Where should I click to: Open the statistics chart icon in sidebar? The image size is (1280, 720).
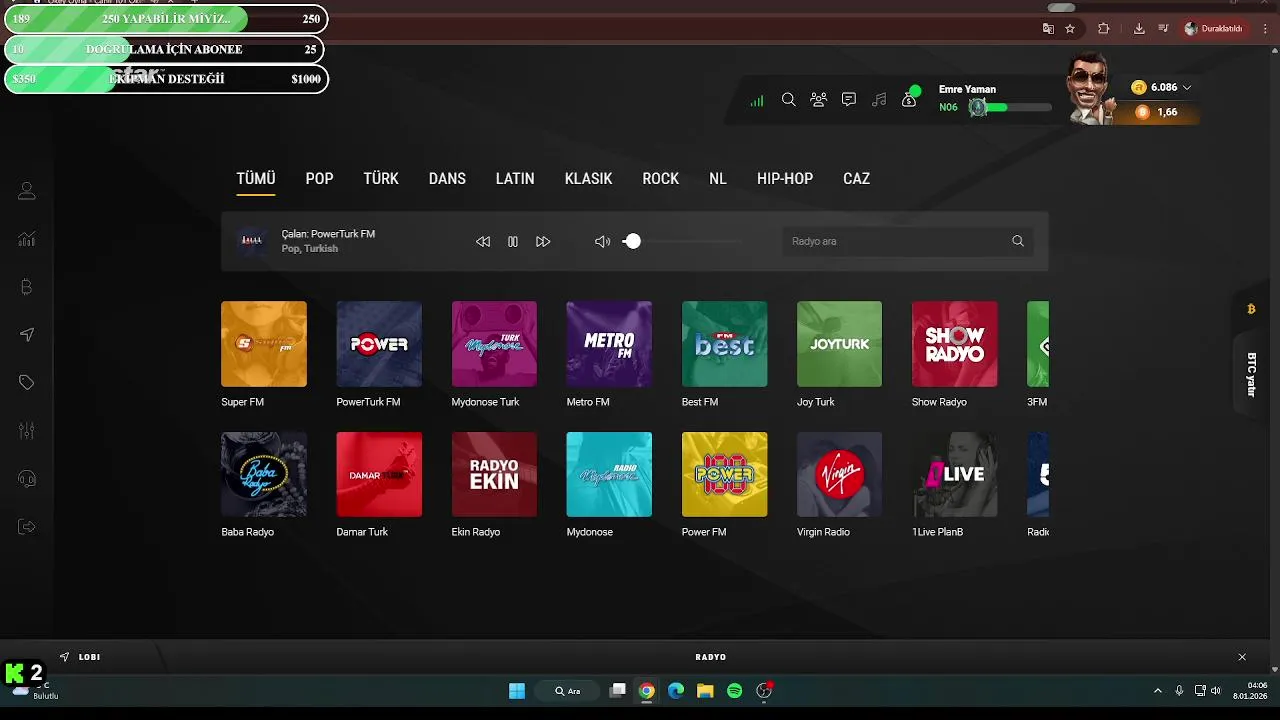[27, 239]
